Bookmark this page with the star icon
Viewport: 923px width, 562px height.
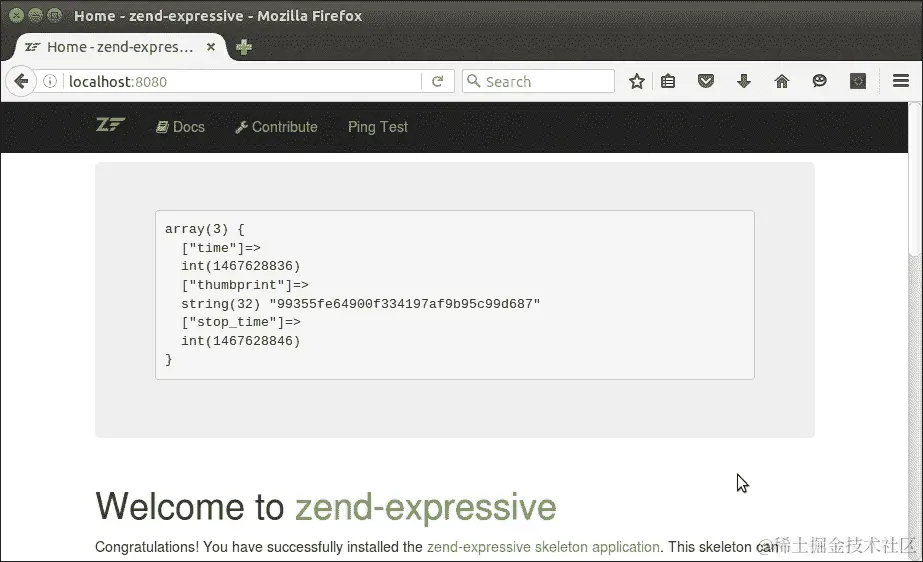click(x=636, y=81)
